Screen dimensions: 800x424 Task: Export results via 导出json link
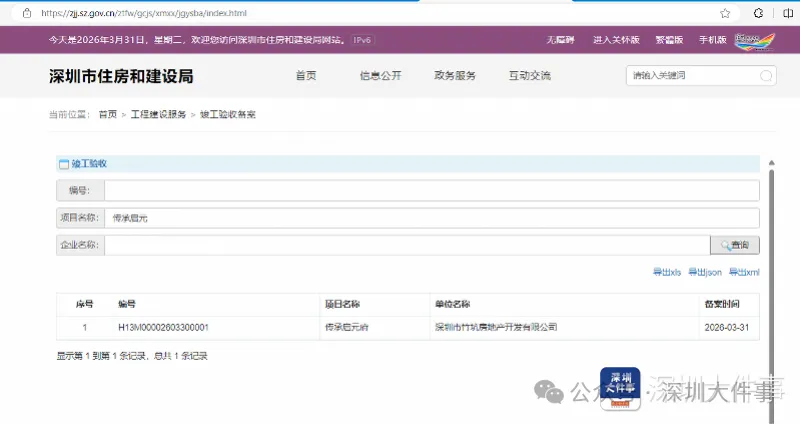tap(705, 272)
